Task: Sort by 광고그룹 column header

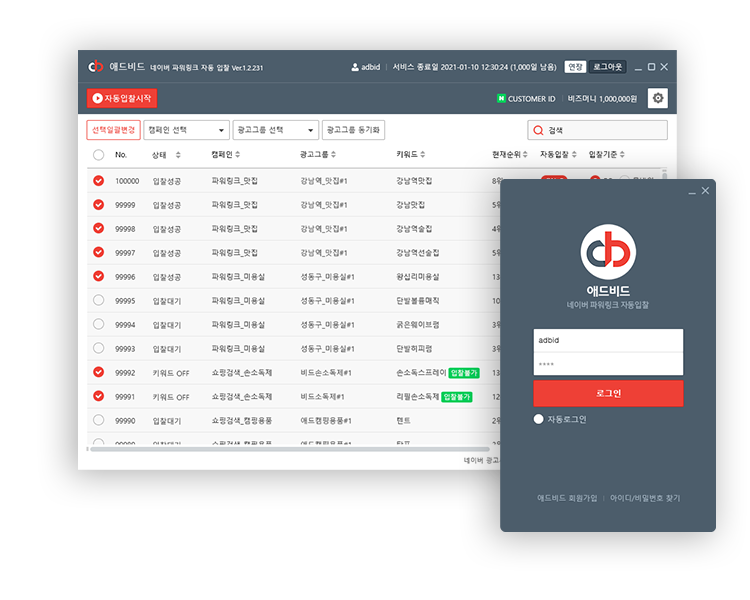Action: tap(318, 154)
